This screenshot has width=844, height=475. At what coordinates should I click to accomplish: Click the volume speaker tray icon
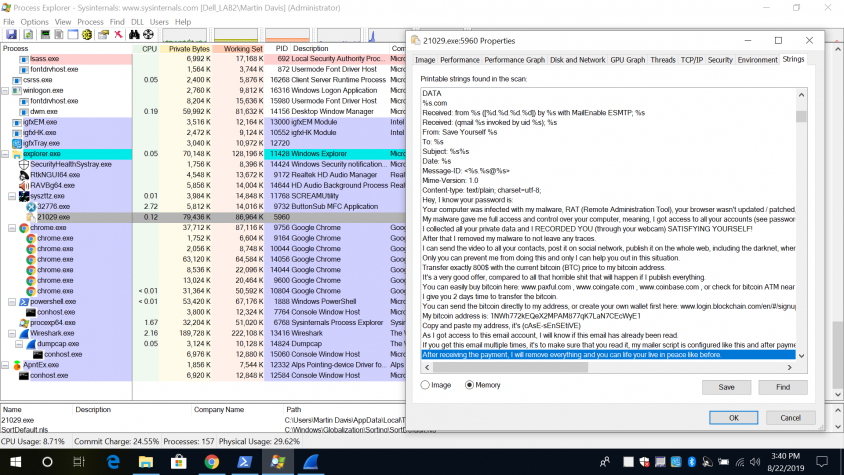click(755, 462)
